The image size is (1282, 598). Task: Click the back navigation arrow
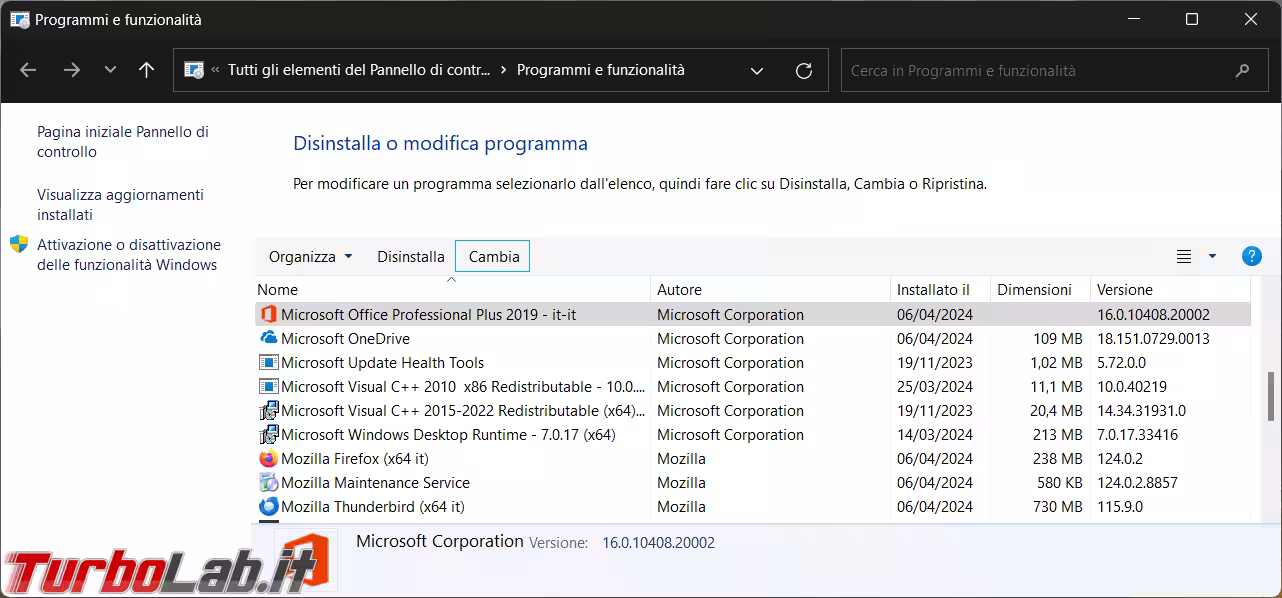(x=28, y=70)
